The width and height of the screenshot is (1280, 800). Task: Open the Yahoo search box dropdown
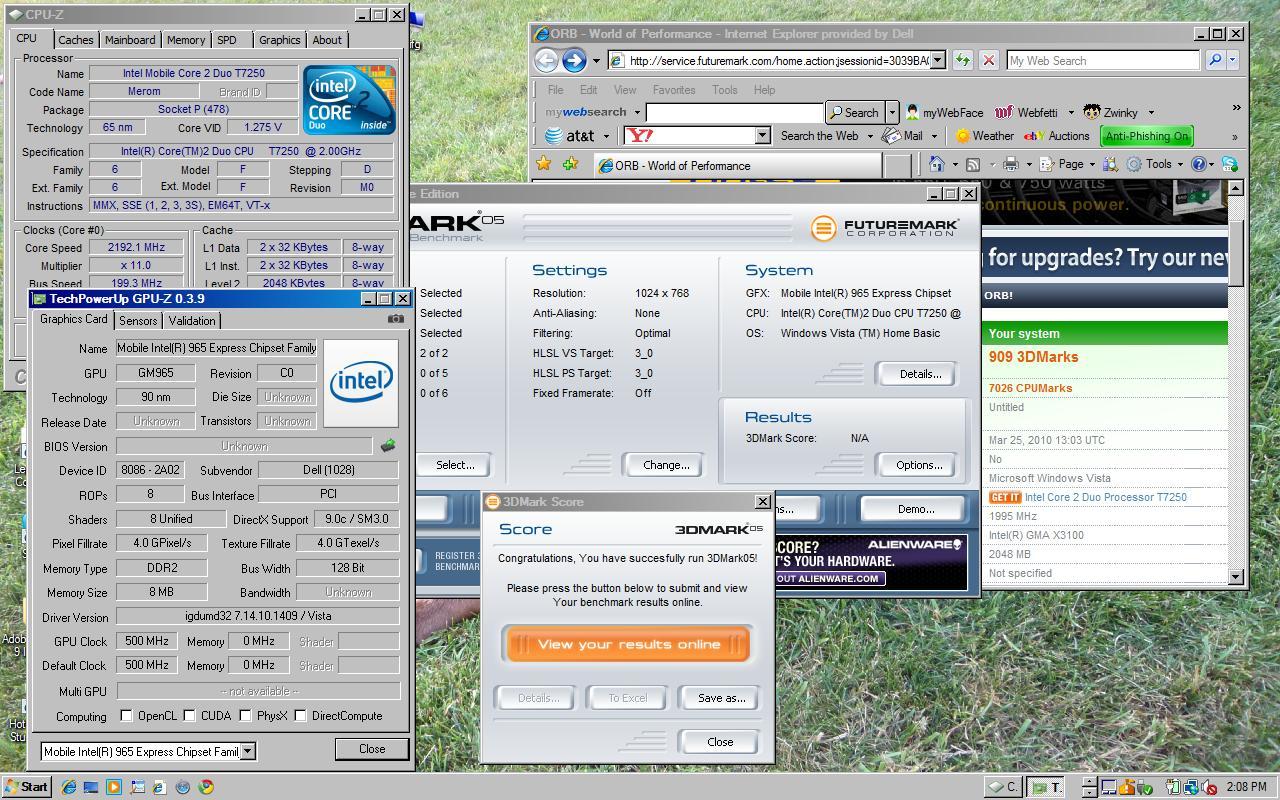(x=762, y=136)
